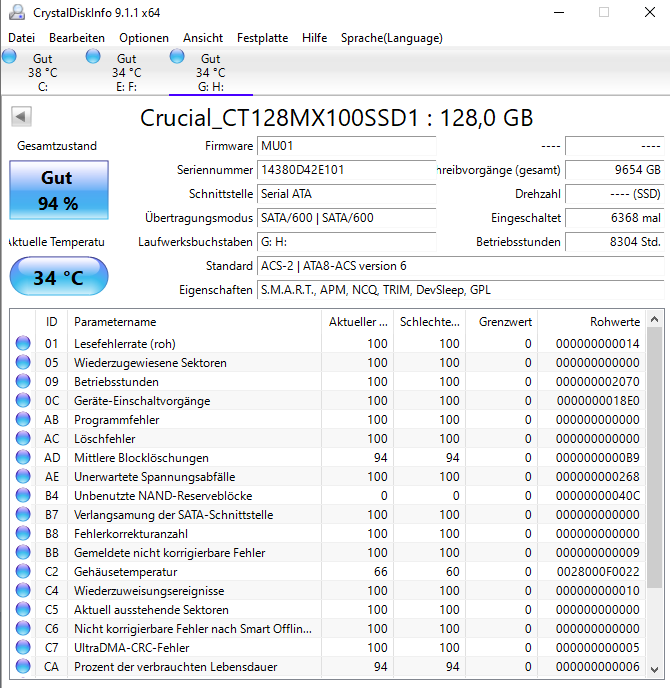Screen dimensions: 670x688
Task: Click status icon of Gemeldete nicht korrigierbare Fehler
Action: click(x=23, y=552)
